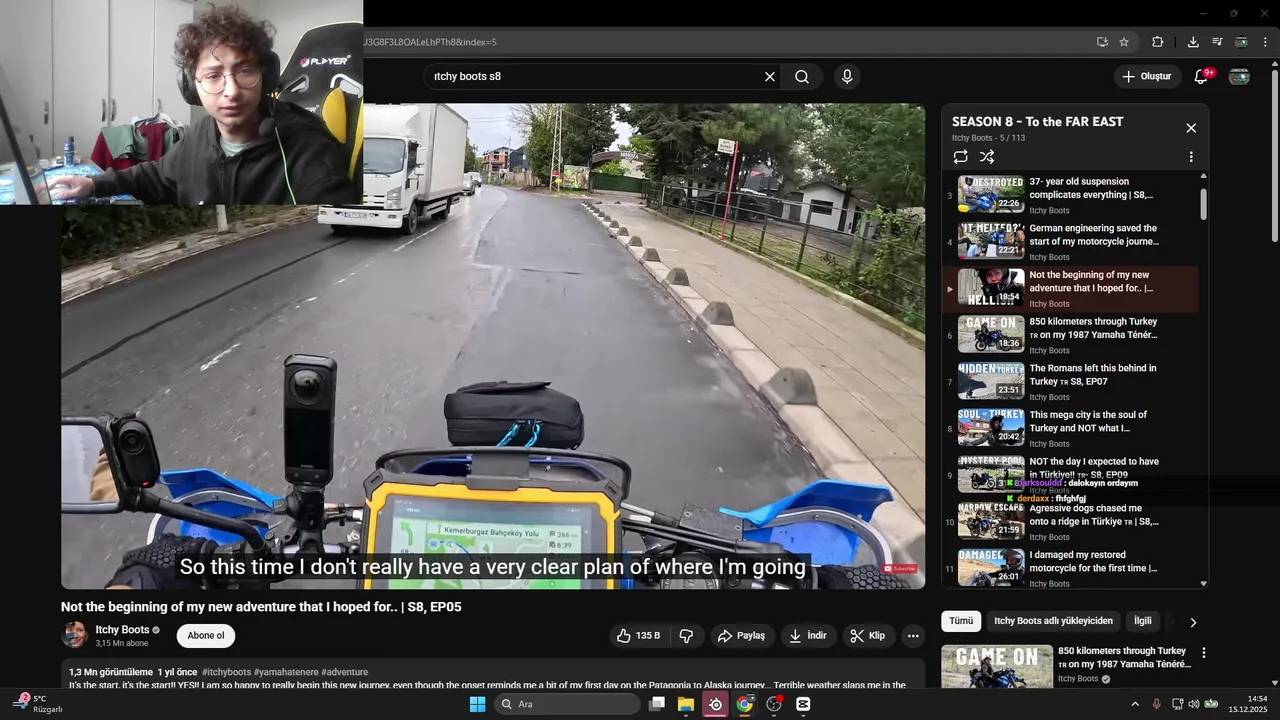Close the Season 8 playlist panel
1280x720 pixels.
tap(1191, 128)
